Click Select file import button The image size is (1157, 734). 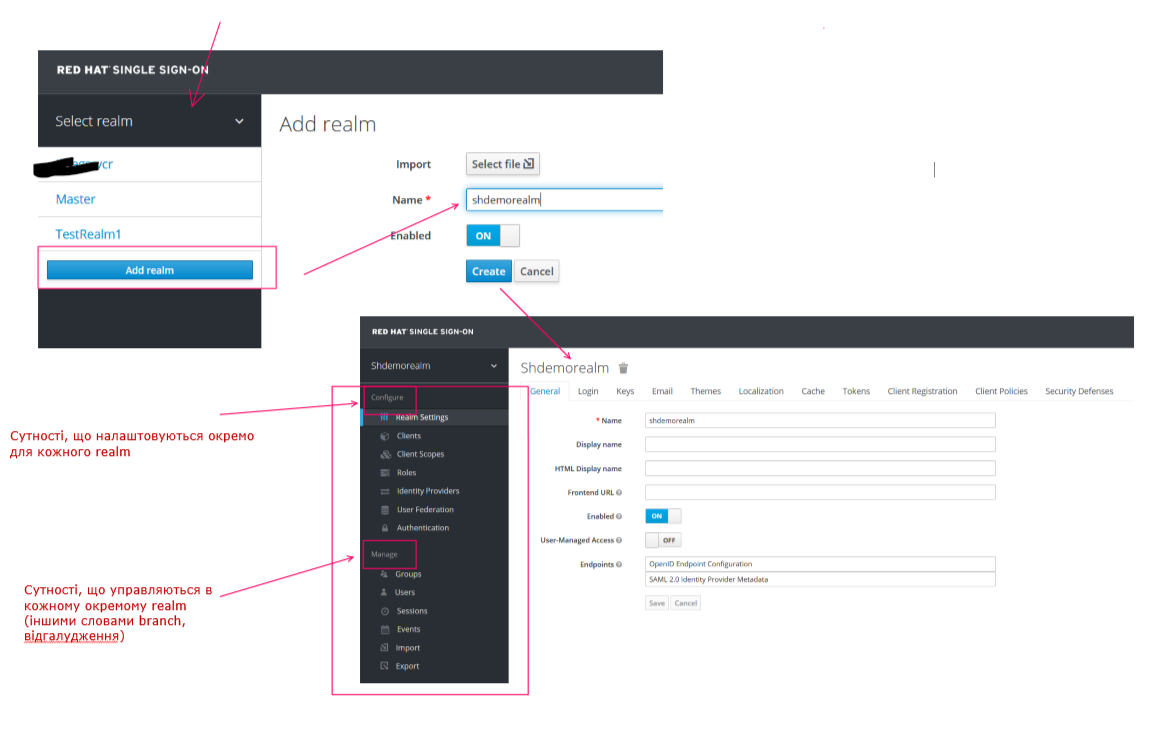pyautogui.click(x=503, y=164)
